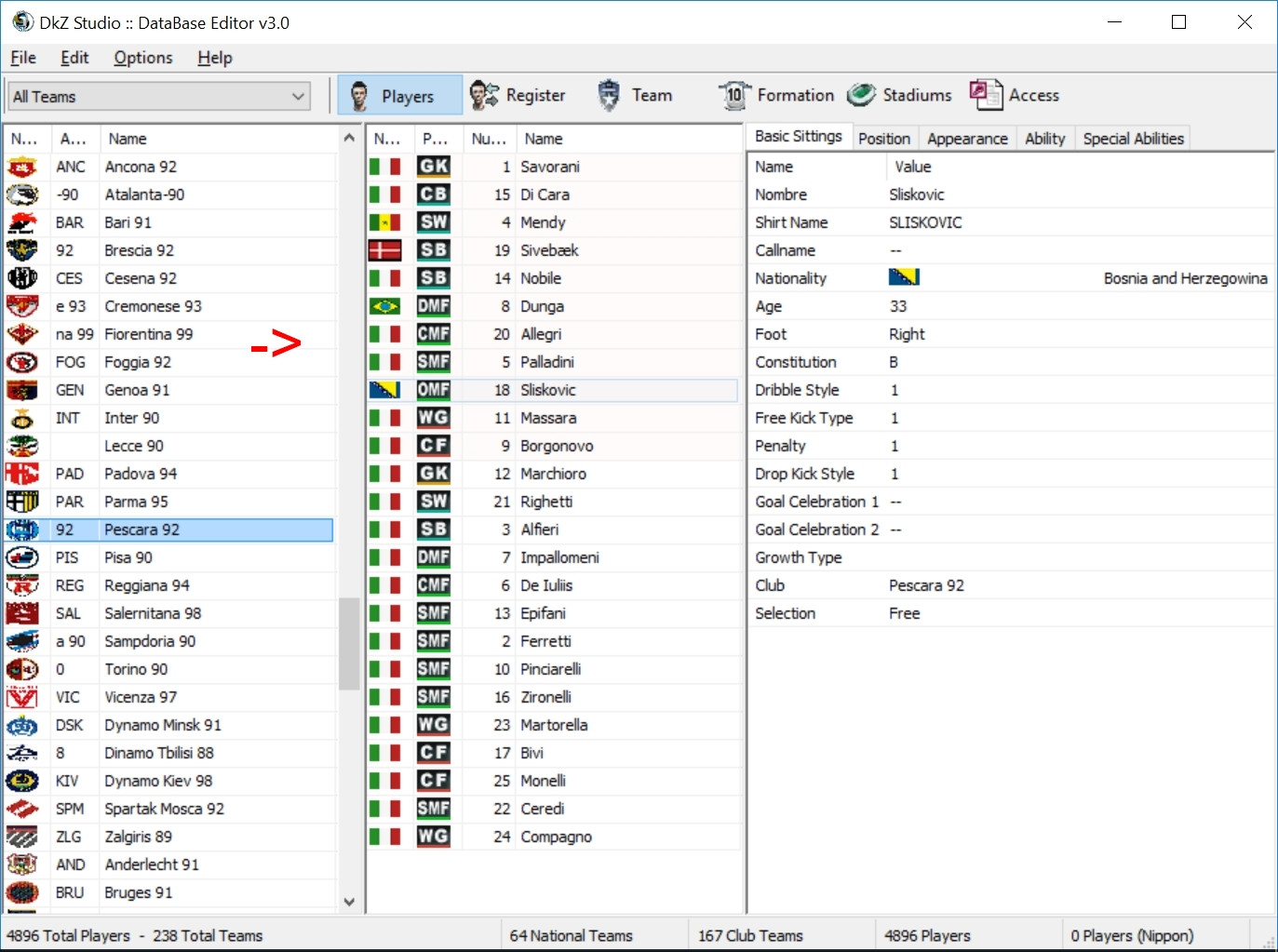Click the 167 Club Teams status entry
The height and width of the screenshot is (952, 1278).
click(750, 936)
